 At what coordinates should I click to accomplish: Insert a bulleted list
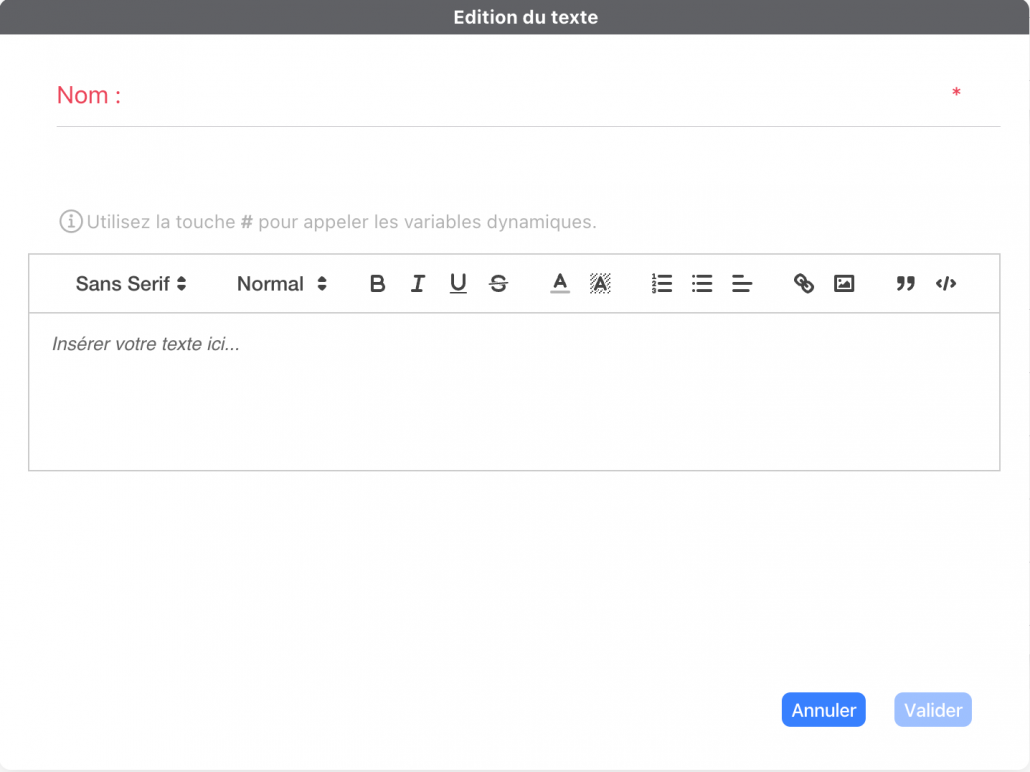pyautogui.click(x=702, y=284)
